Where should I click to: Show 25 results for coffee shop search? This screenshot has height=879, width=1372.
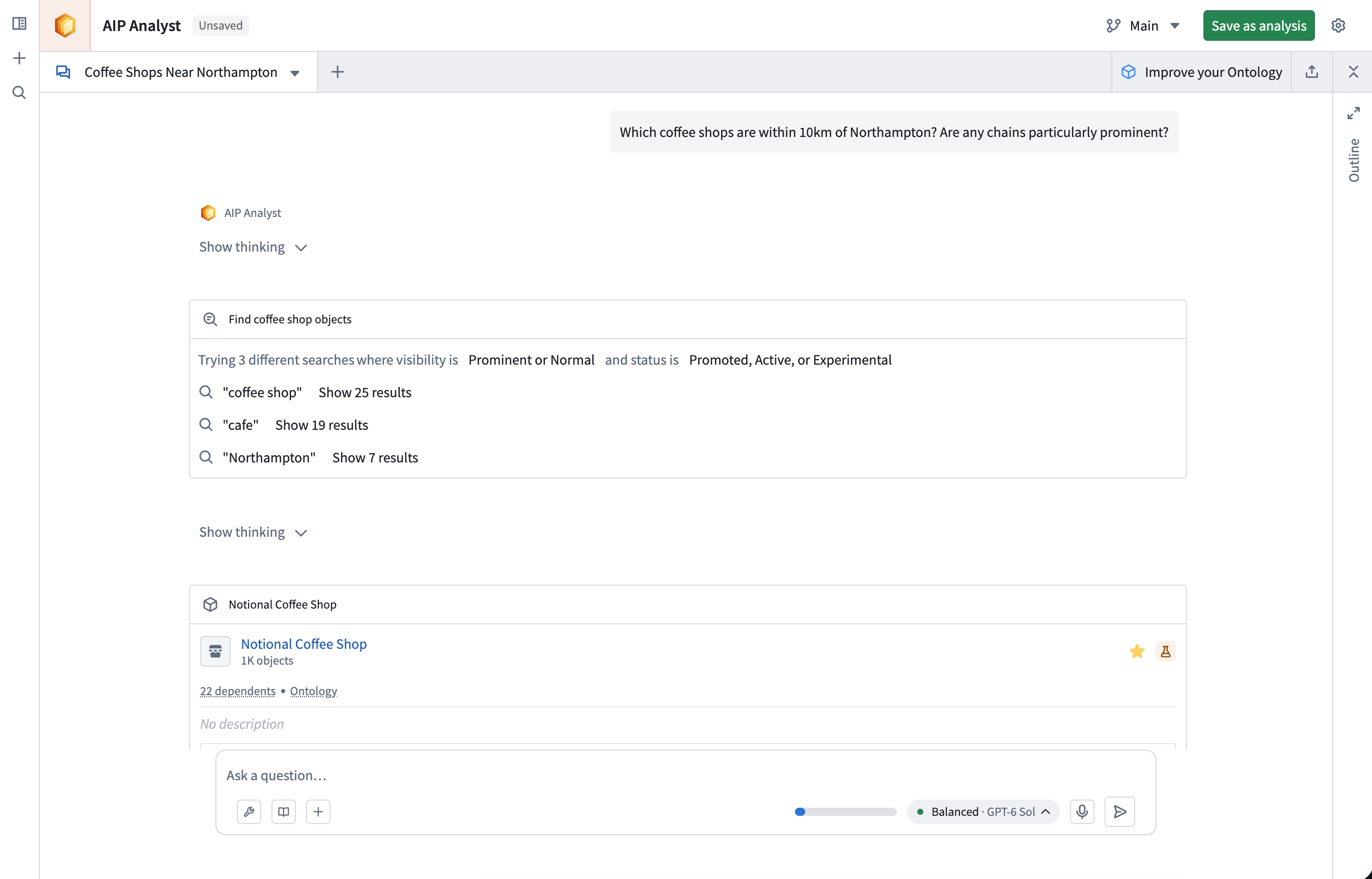coord(365,392)
